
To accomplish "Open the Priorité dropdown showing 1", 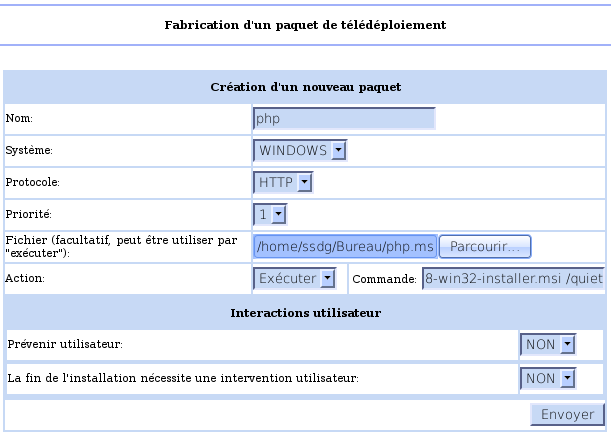I will (271, 214).
